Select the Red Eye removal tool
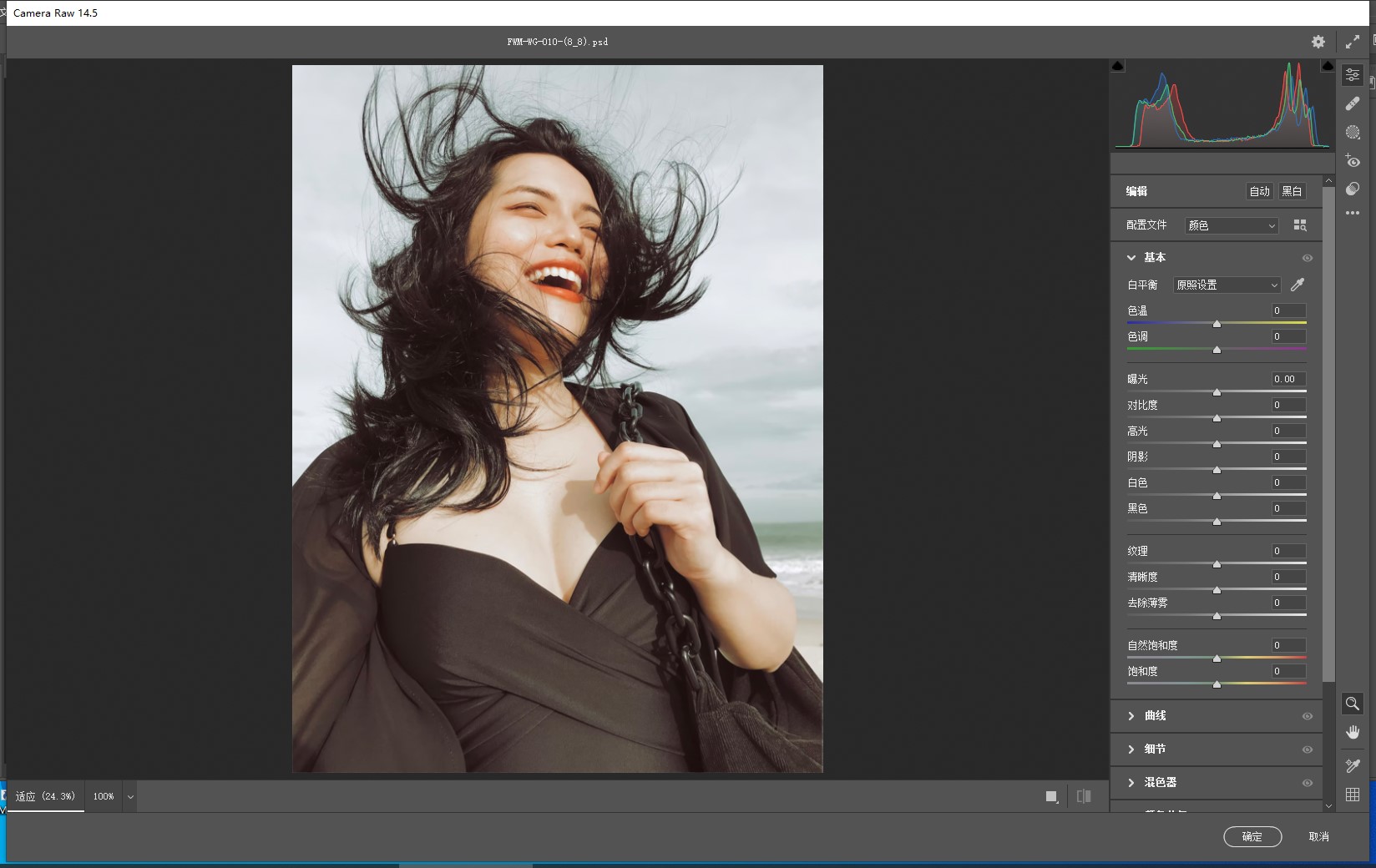This screenshot has width=1376, height=868. (x=1353, y=160)
